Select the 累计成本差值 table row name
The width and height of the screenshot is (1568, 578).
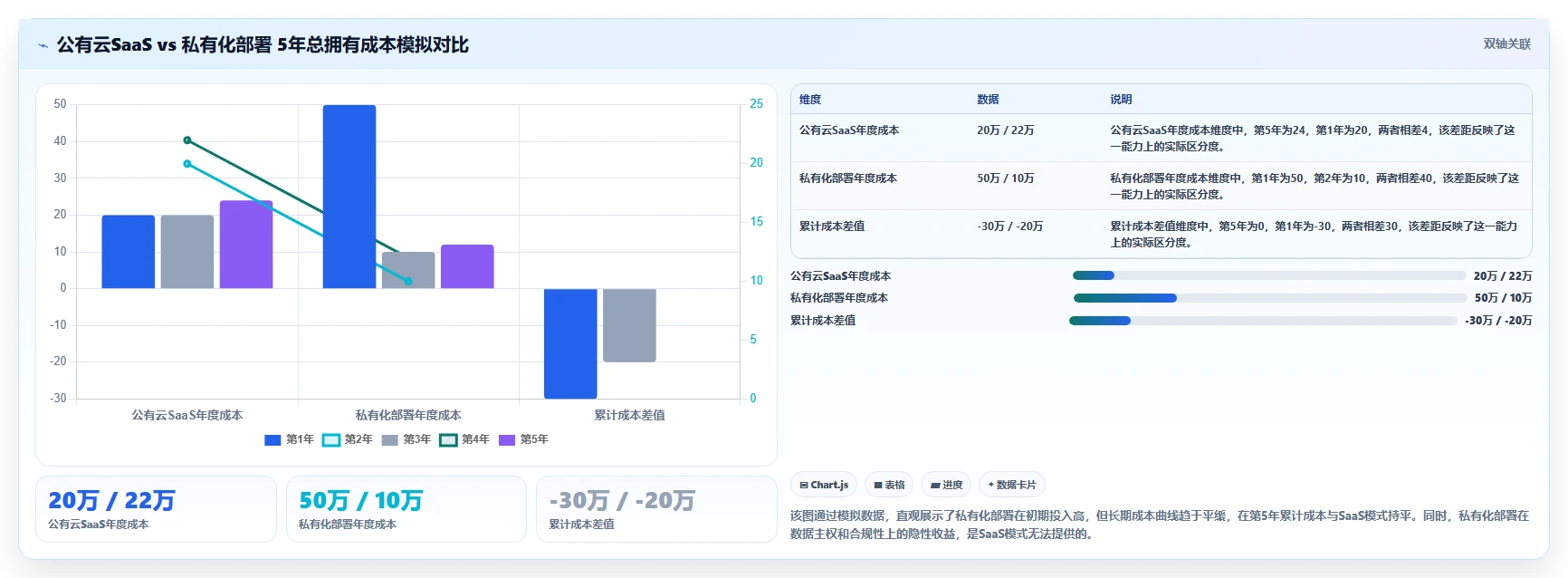pyautogui.click(x=832, y=226)
